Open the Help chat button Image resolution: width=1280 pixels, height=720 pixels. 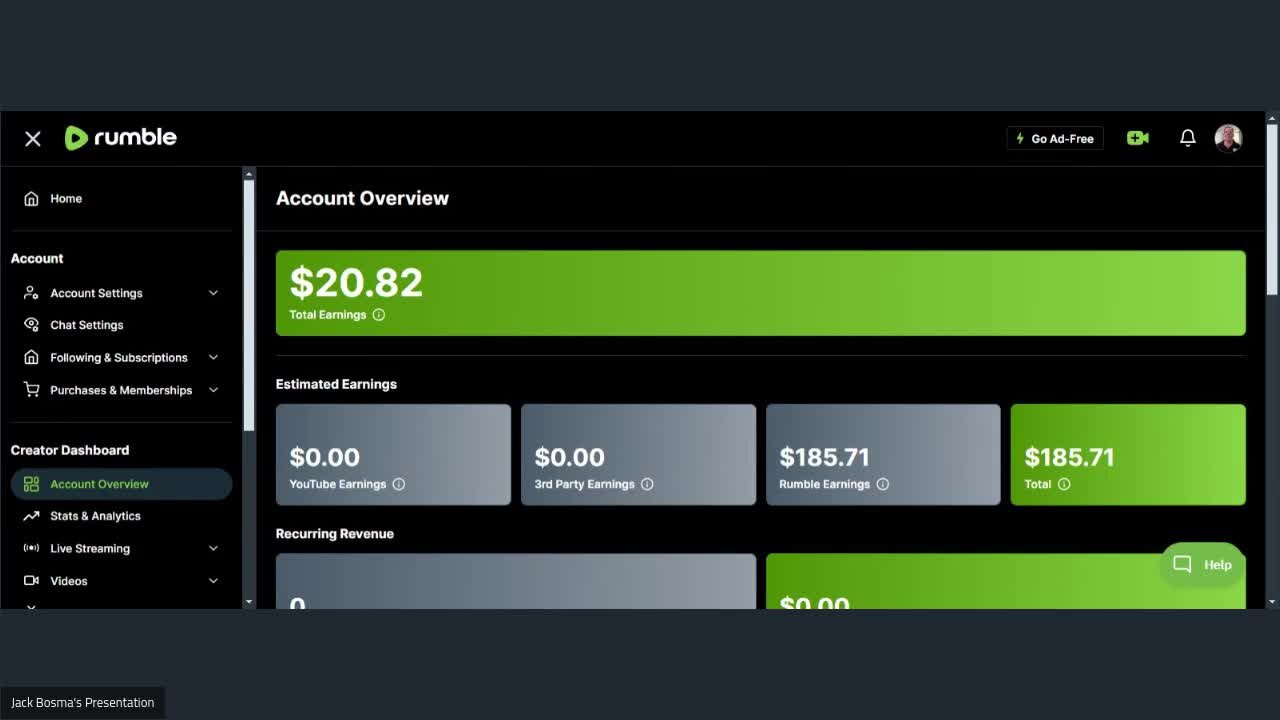coord(1202,565)
